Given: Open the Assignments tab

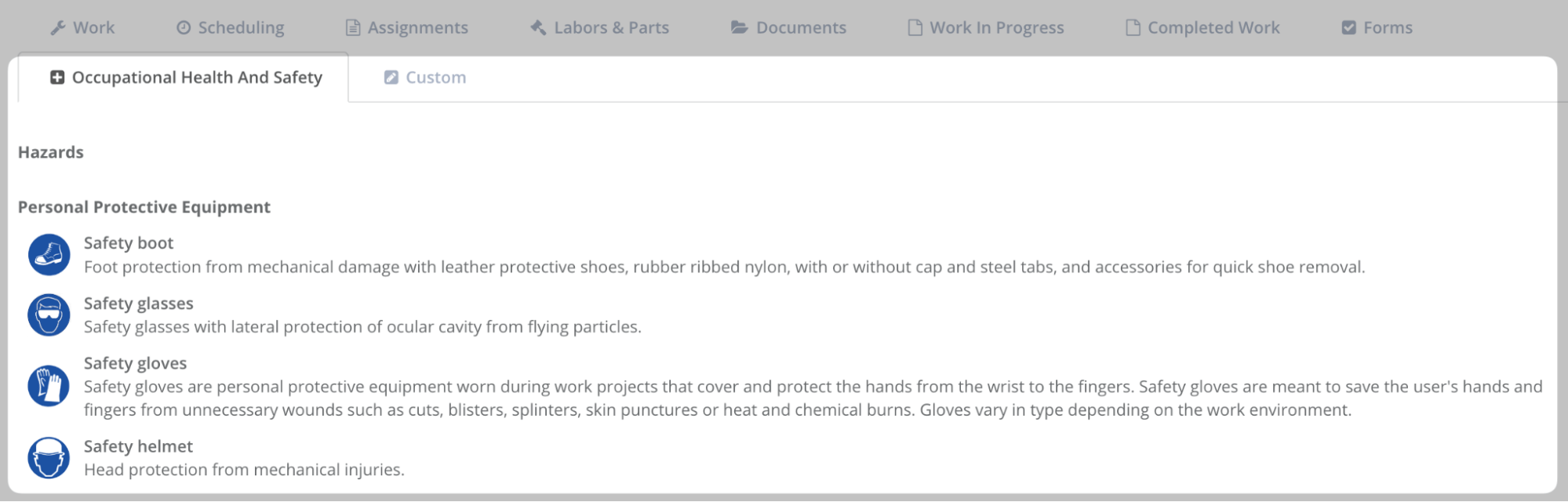Looking at the screenshot, I should point(417,28).
